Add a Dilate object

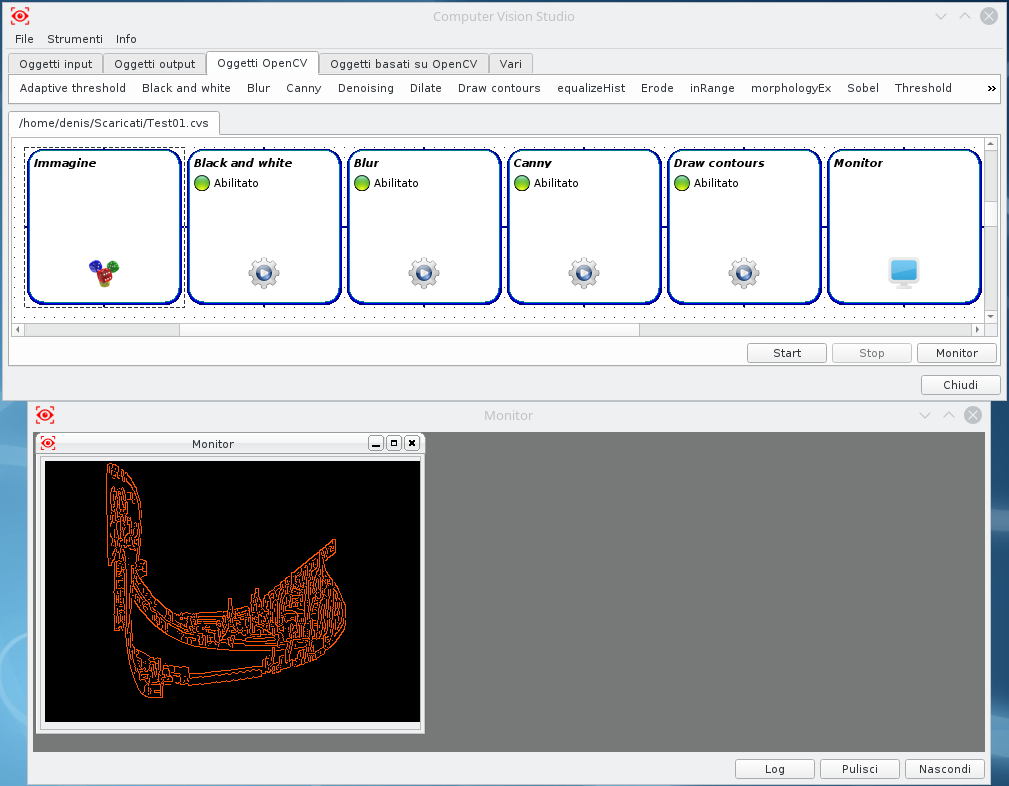click(x=426, y=88)
